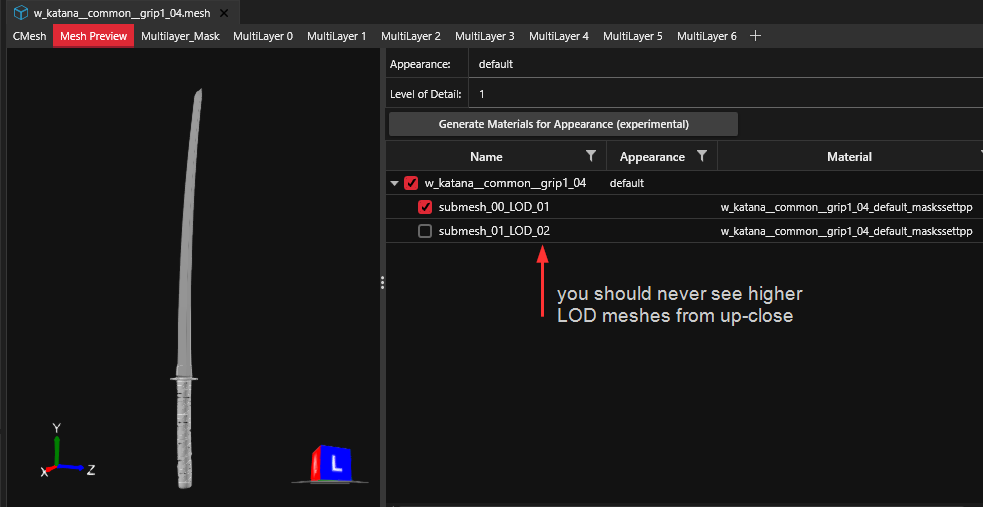983x507 pixels.
Task: Switch to the CMesh tab
Action: [29, 36]
